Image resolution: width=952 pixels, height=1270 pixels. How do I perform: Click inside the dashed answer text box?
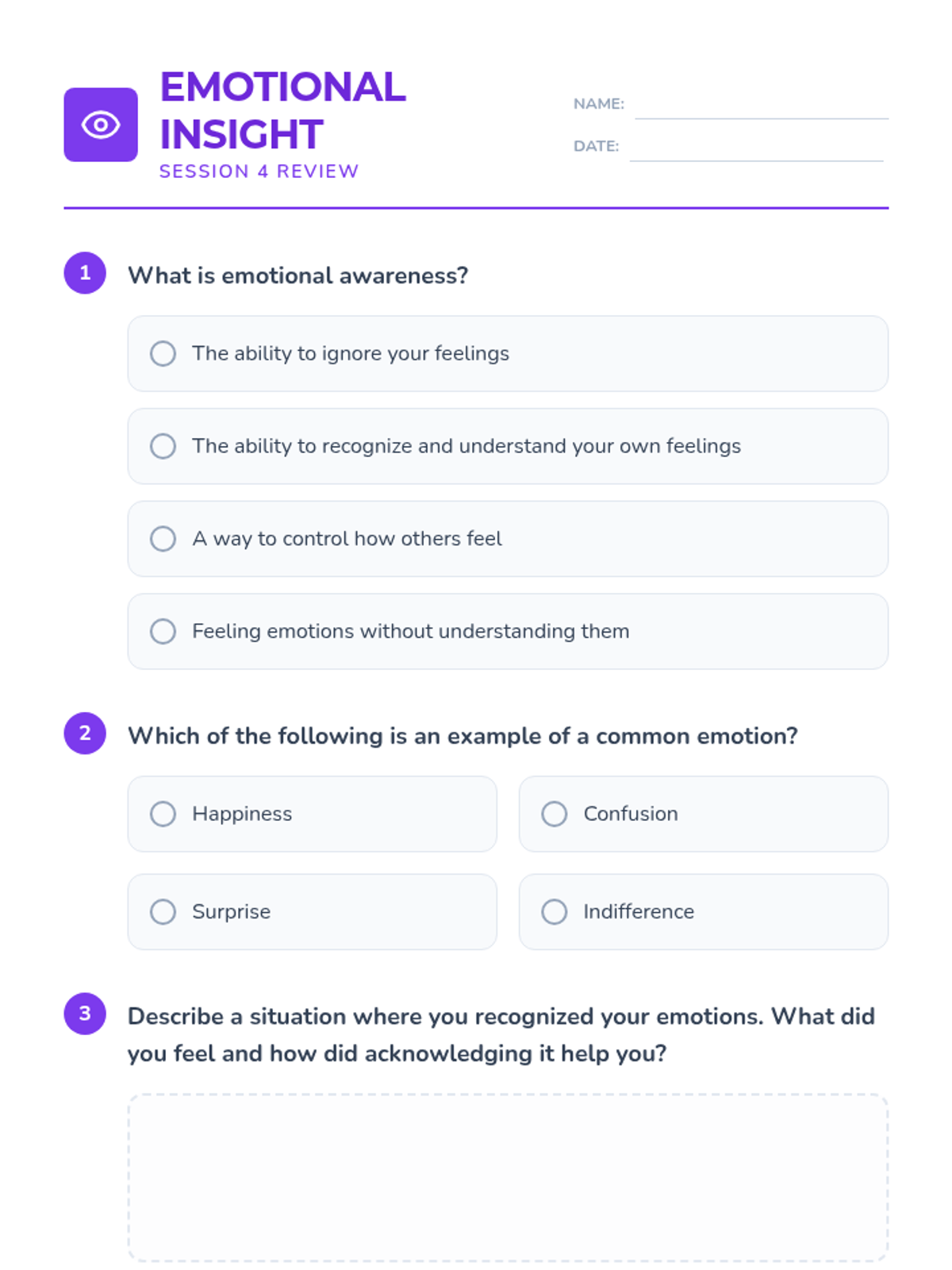508,1177
